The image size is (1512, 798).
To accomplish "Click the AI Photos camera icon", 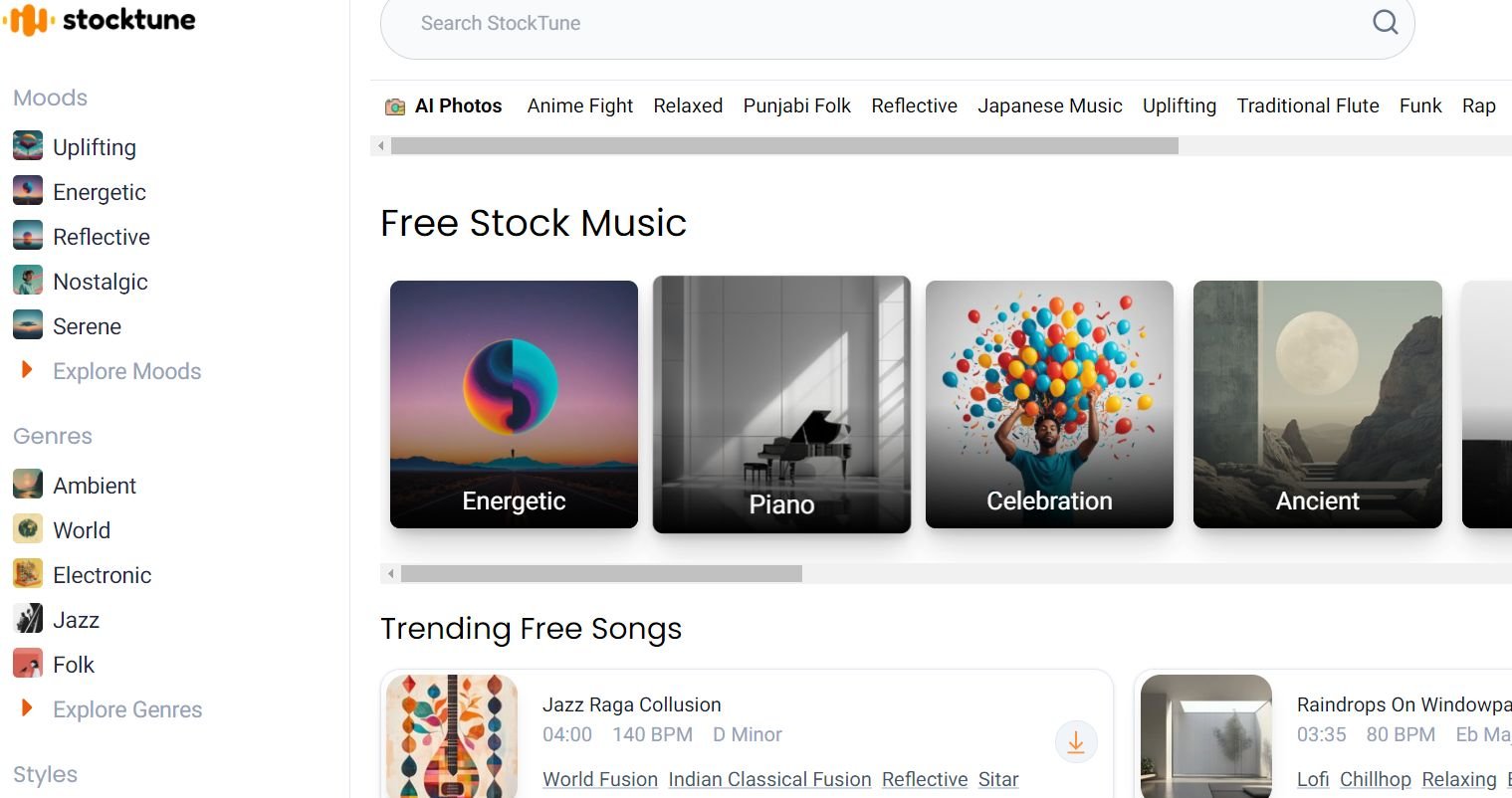I will pyautogui.click(x=395, y=106).
